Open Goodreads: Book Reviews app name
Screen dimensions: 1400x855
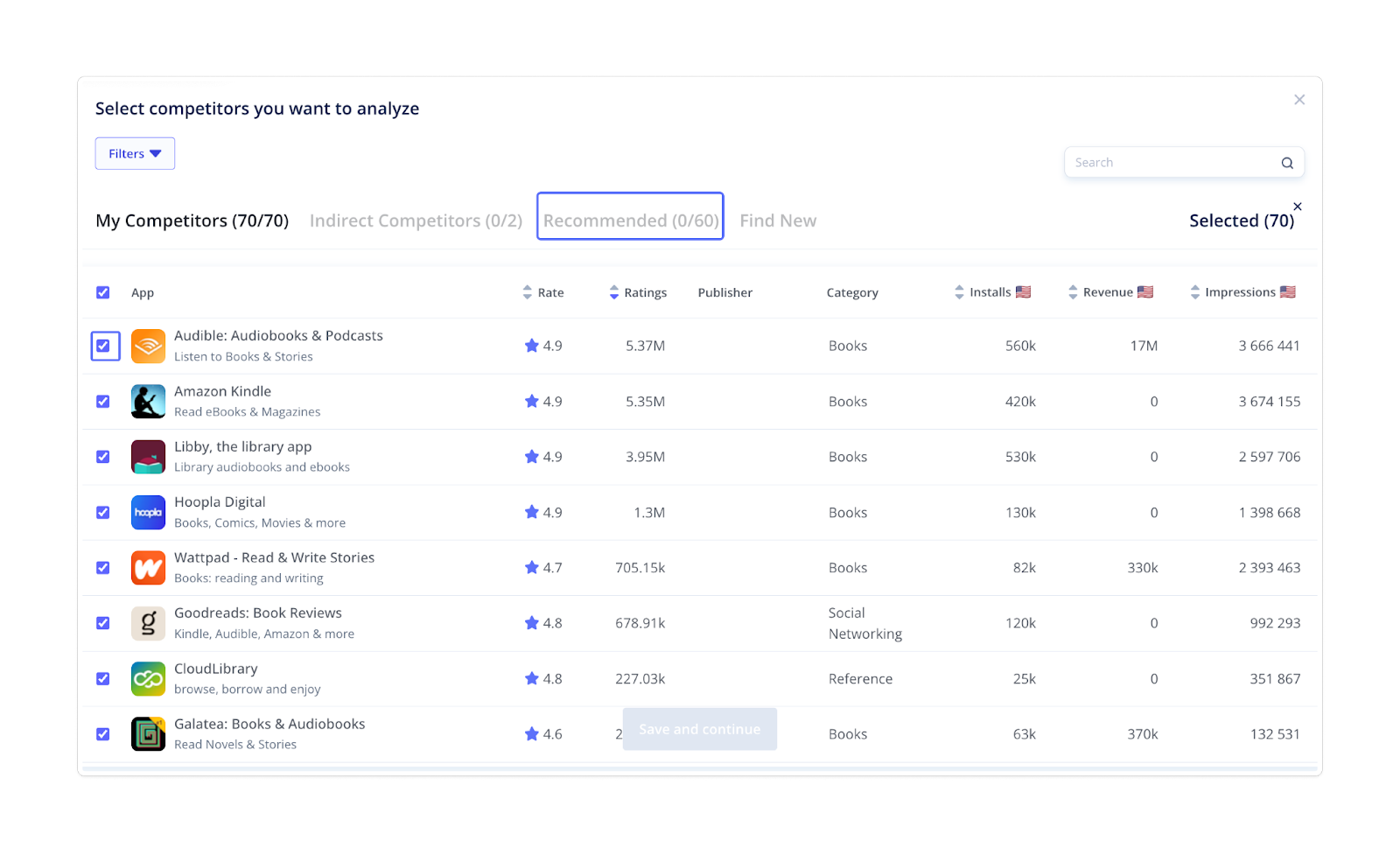click(258, 613)
